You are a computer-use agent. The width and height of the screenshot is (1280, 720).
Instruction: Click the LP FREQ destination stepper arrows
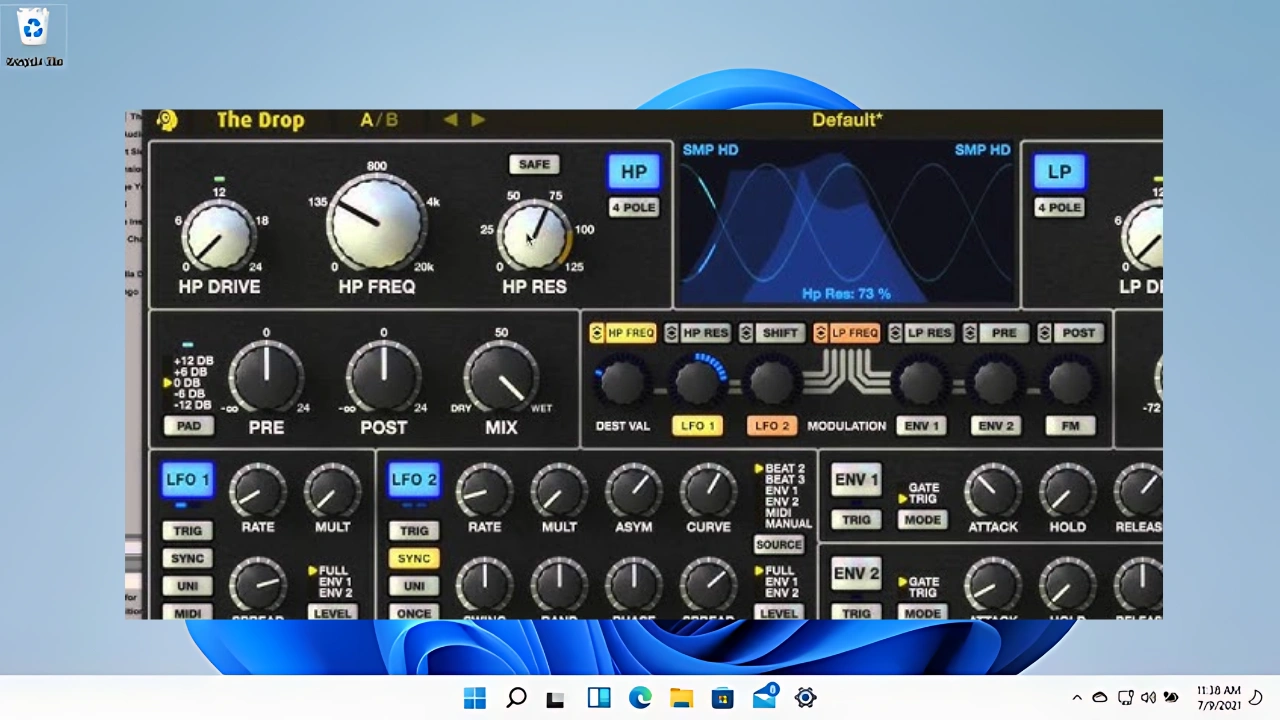tap(821, 333)
